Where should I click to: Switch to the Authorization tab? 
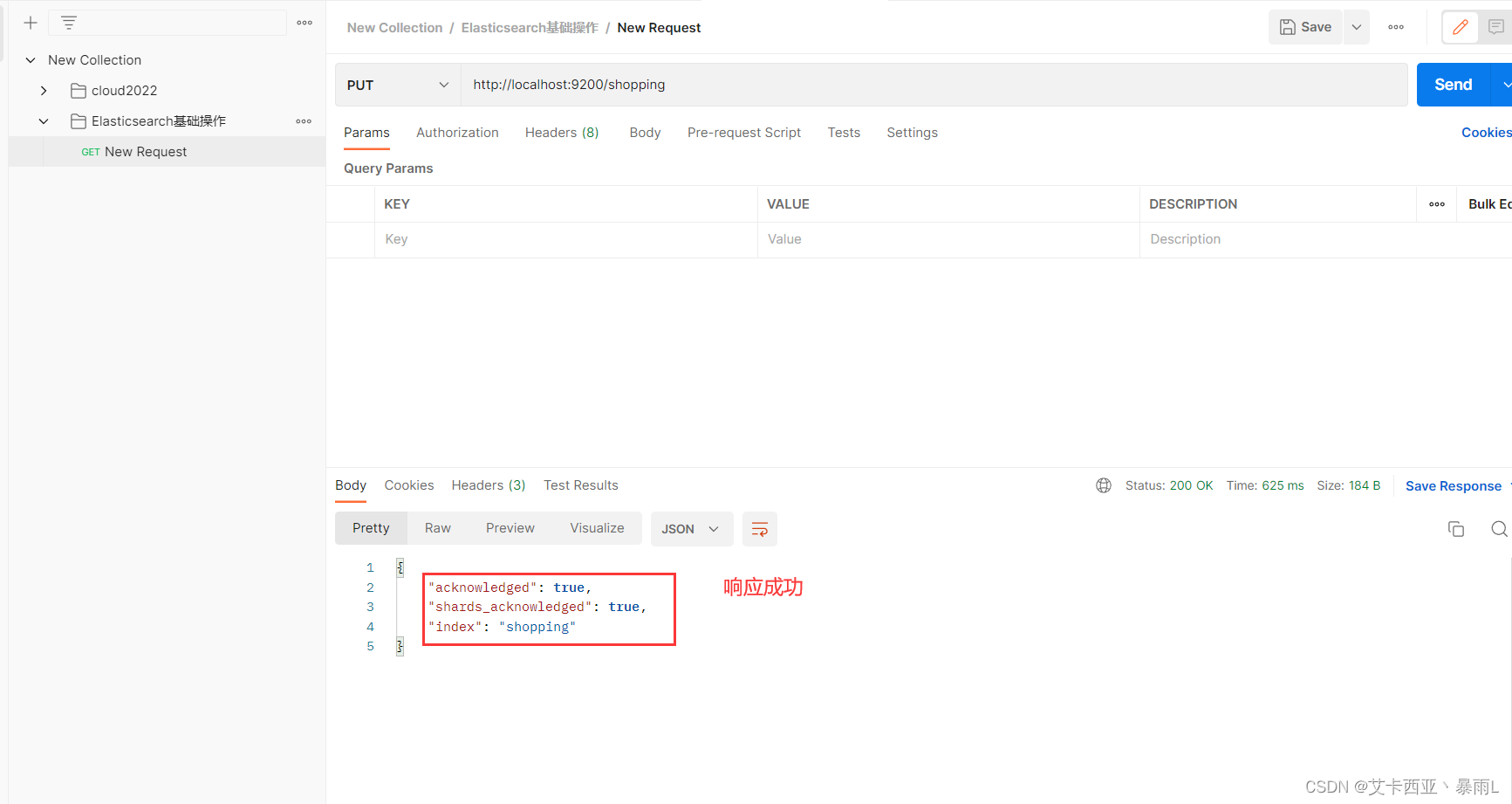pos(457,133)
